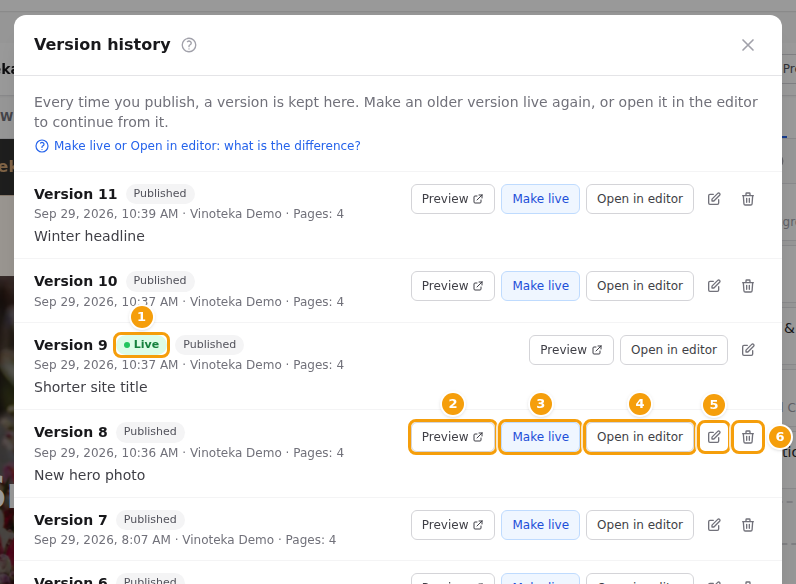Open Version 11 in editor
796x584 pixels.
(x=640, y=199)
